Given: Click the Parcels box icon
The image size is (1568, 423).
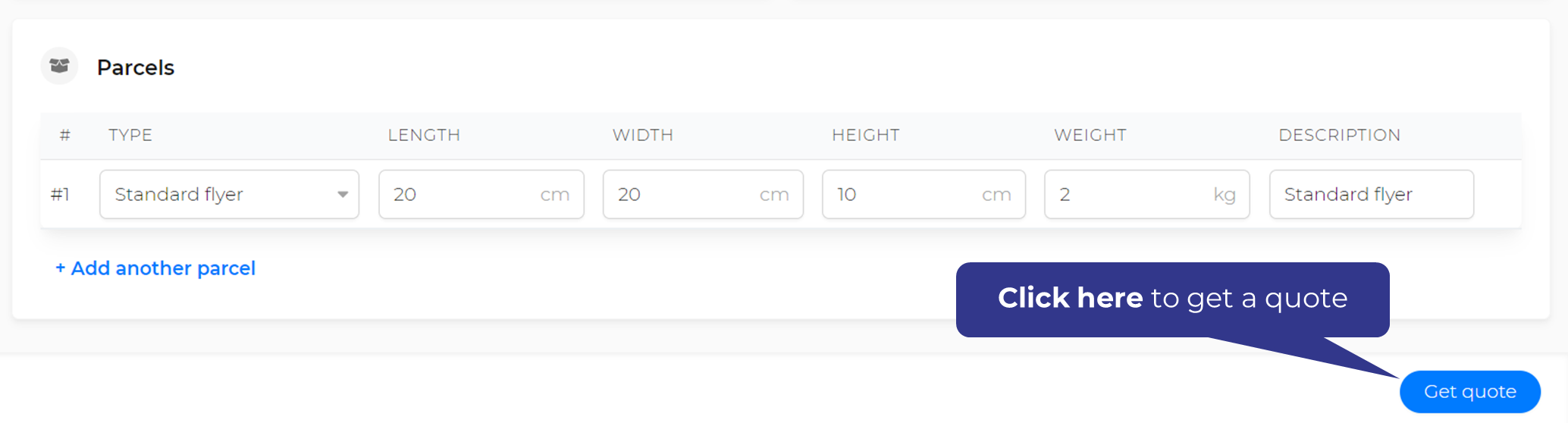Looking at the screenshot, I should tap(59, 66).
